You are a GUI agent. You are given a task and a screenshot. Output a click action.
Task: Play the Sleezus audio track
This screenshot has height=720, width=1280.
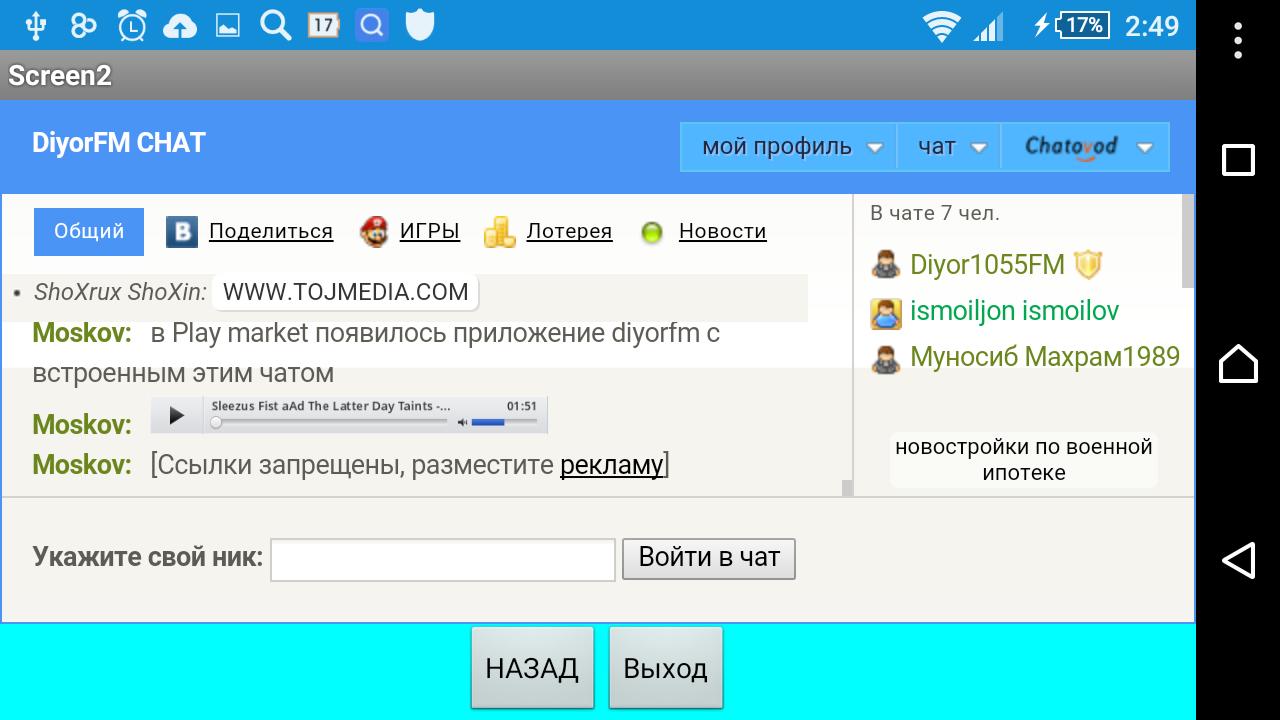[x=177, y=415]
